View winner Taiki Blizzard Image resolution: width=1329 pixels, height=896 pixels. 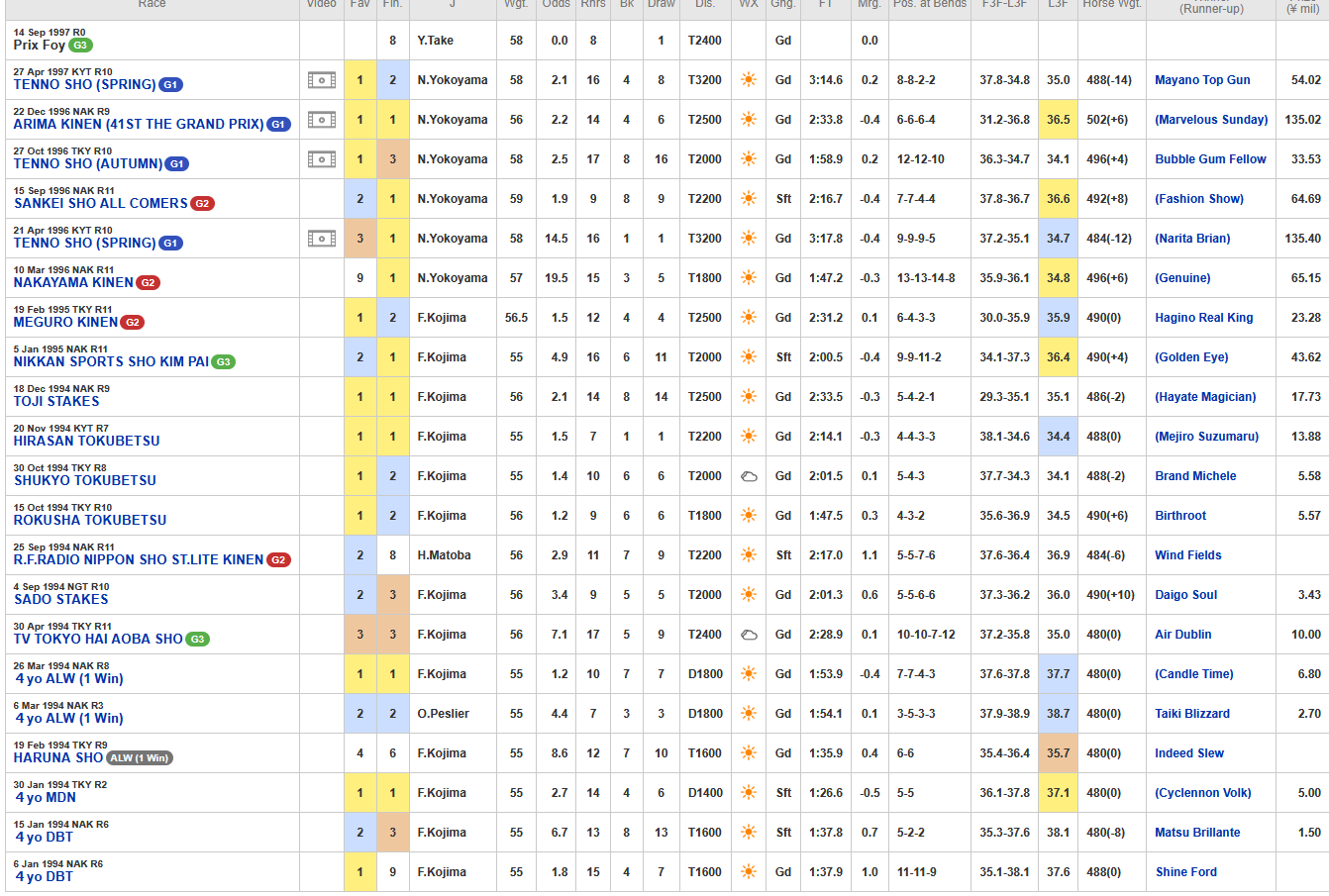point(1192,714)
